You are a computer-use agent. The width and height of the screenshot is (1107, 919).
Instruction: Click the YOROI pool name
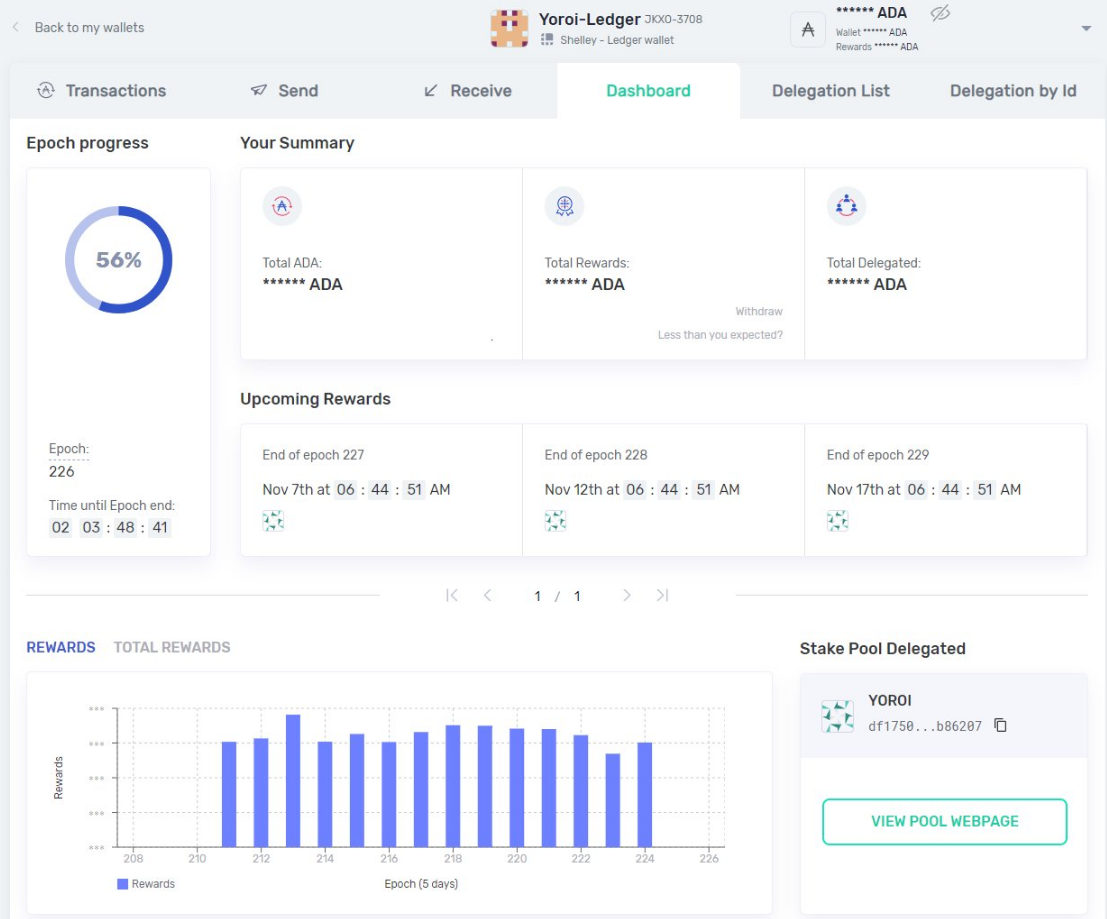click(x=890, y=700)
